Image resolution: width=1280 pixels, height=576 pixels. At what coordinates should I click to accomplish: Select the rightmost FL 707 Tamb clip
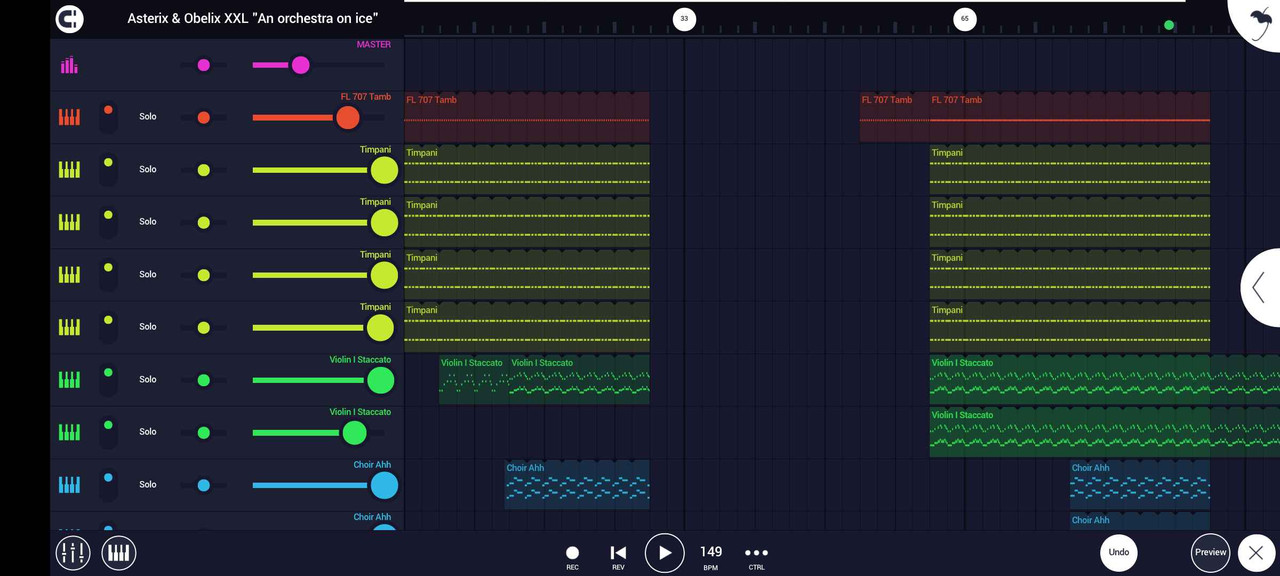[x=1070, y=117]
